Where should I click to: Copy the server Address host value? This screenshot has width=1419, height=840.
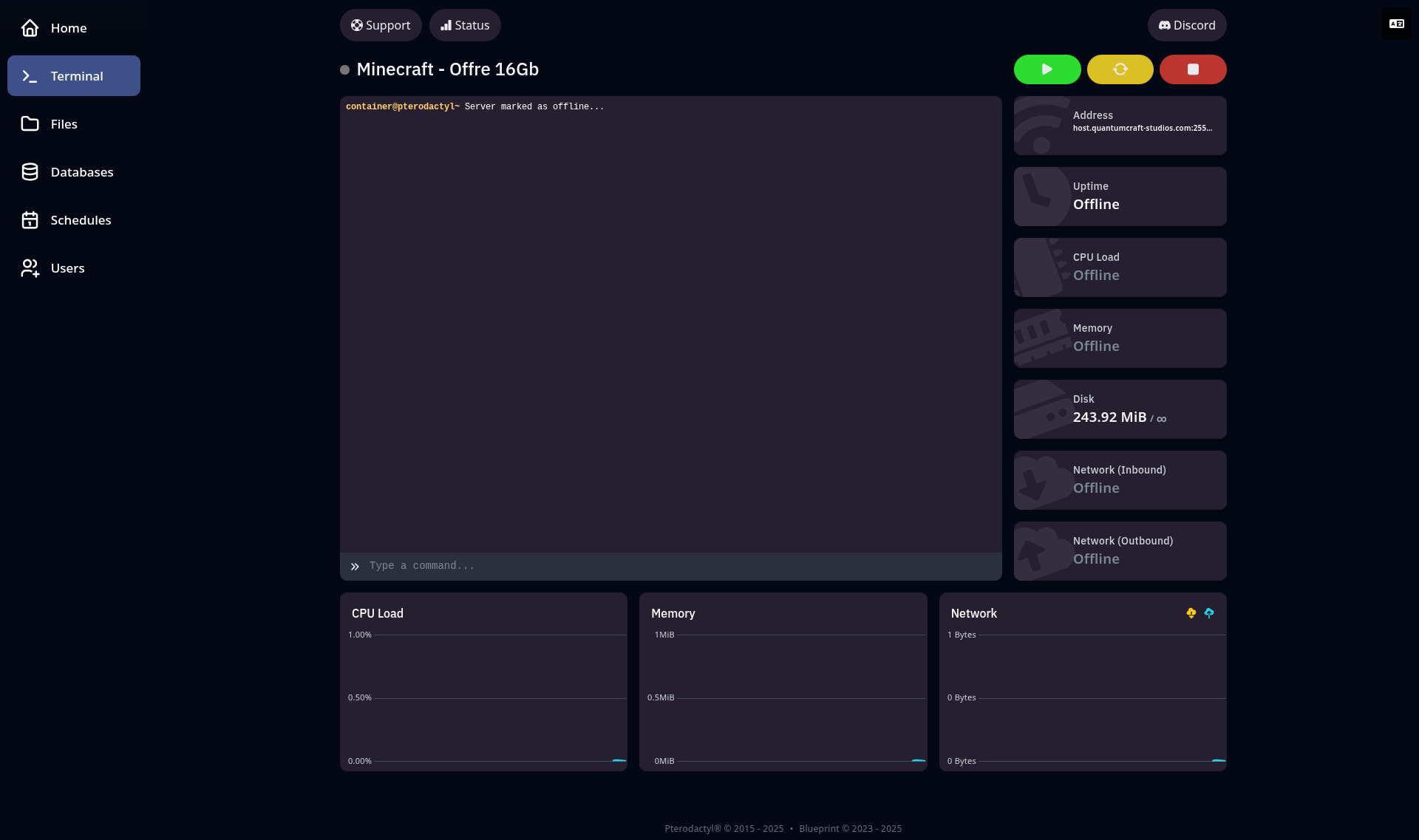click(1143, 128)
